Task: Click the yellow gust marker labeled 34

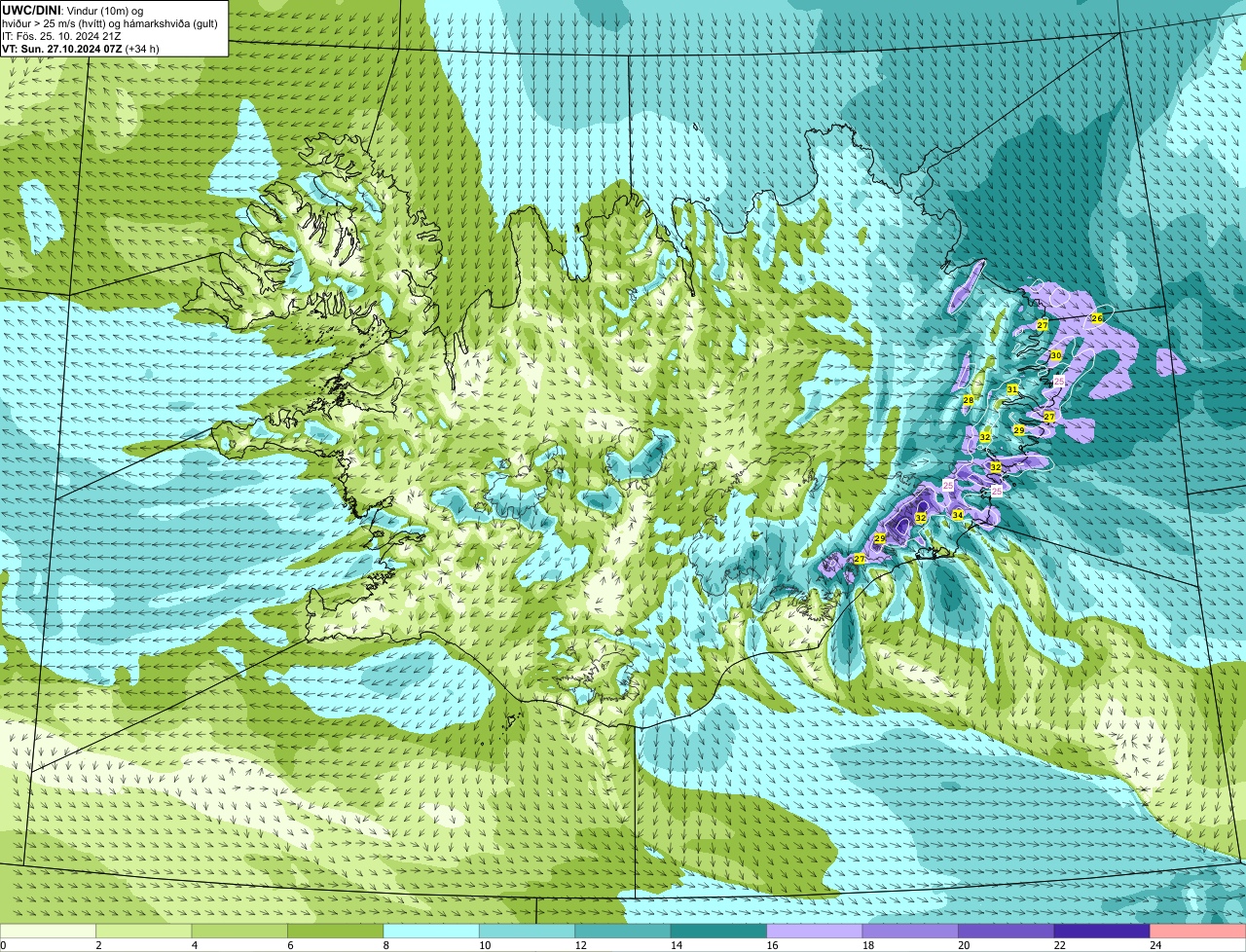Action: [x=958, y=515]
